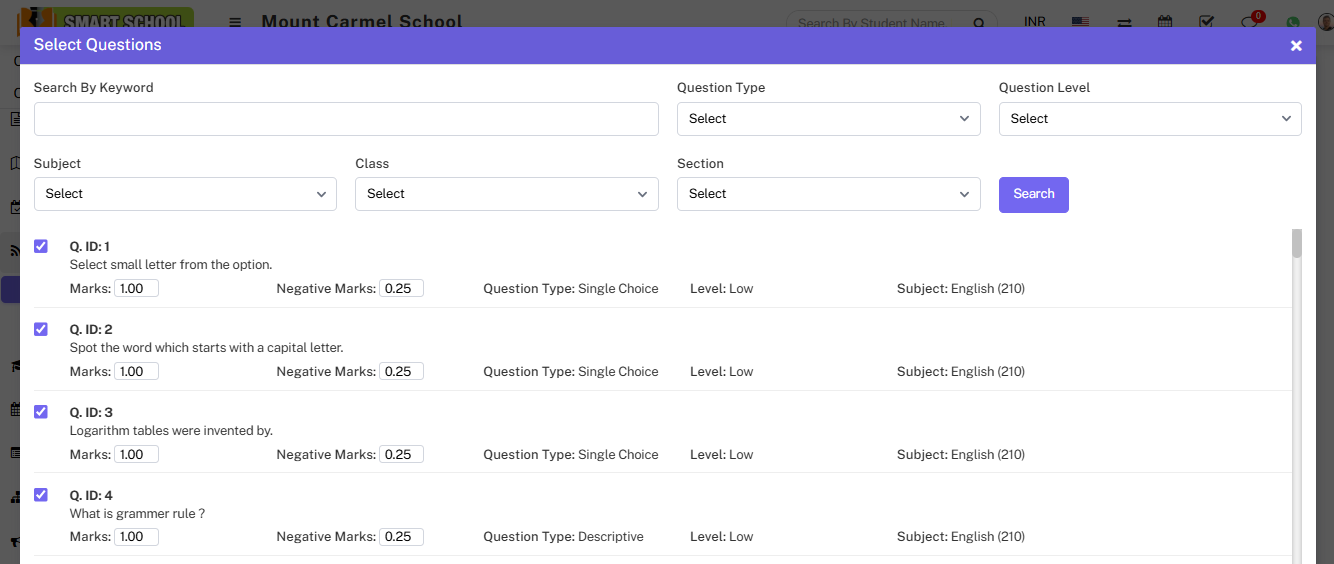Click the Search By Keyword field

click(x=346, y=119)
